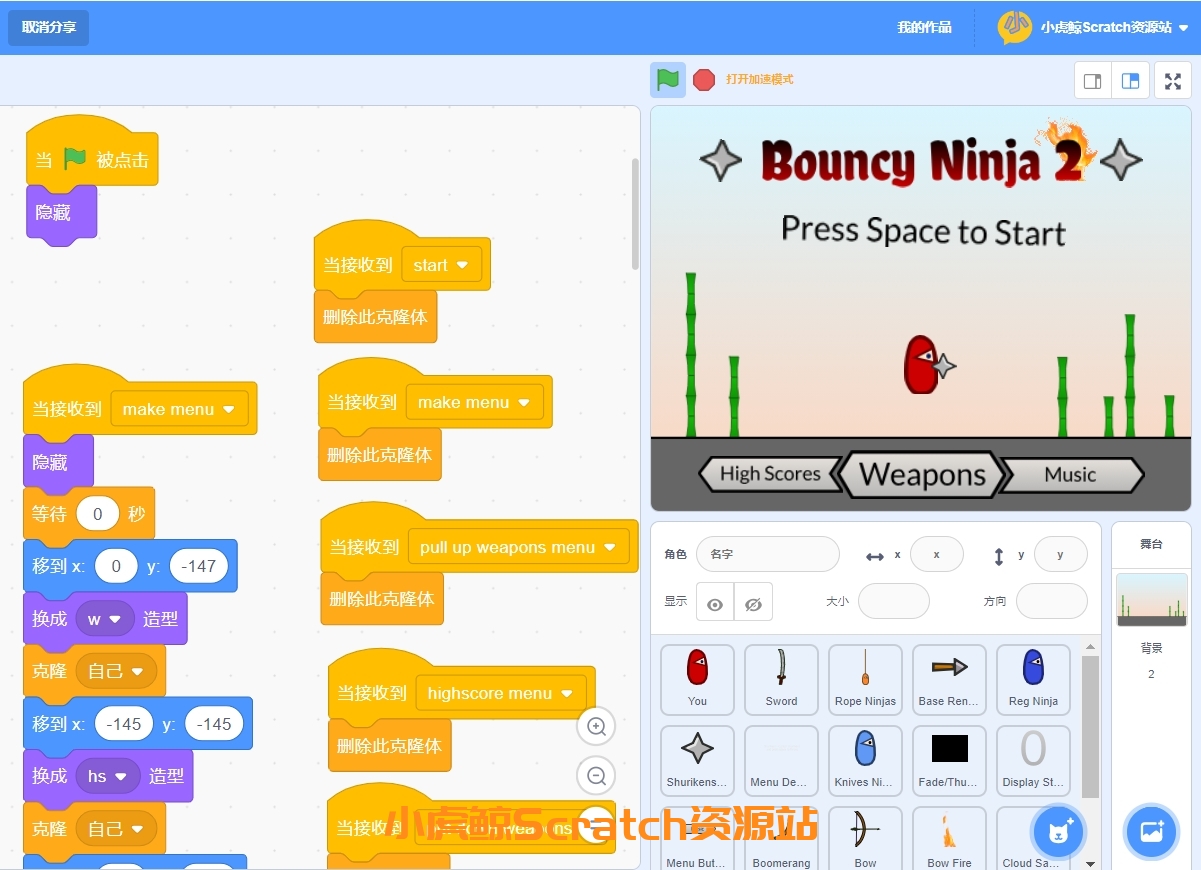Image resolution: width=1201 pixels, height=870 pixels.
Task: Select the Reg Ninja sprite
Action: (1033, 680)
